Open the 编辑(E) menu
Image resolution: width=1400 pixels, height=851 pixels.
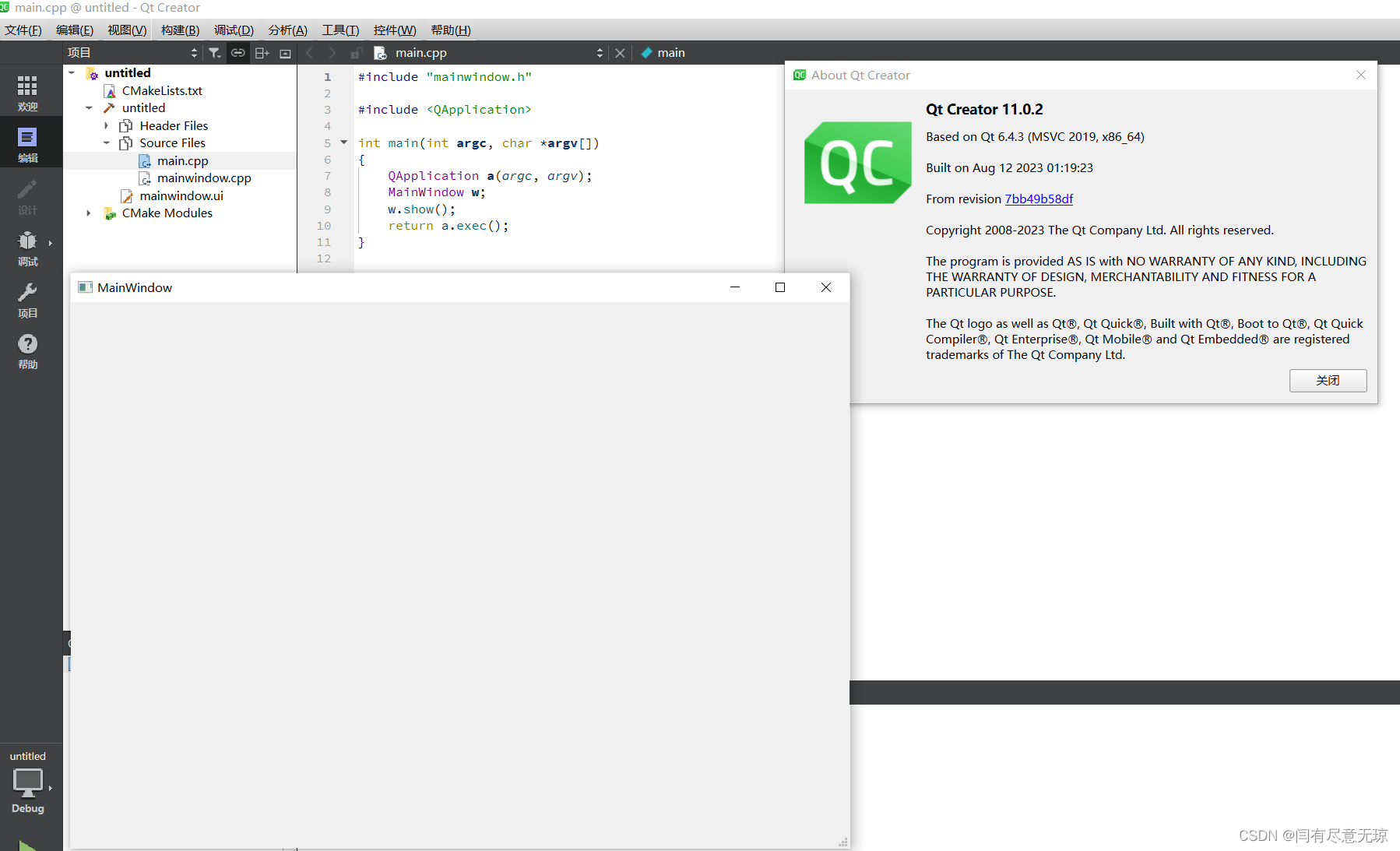[75, 30]
